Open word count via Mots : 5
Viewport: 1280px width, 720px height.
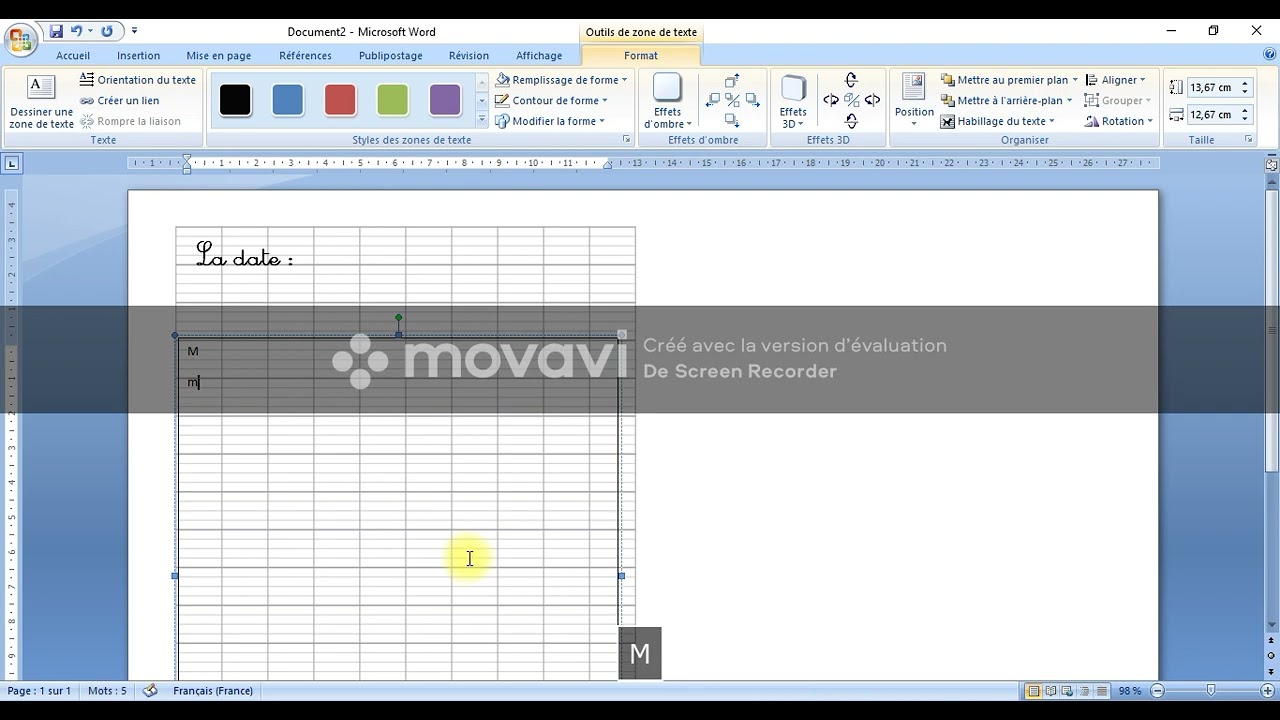point(107,691)
